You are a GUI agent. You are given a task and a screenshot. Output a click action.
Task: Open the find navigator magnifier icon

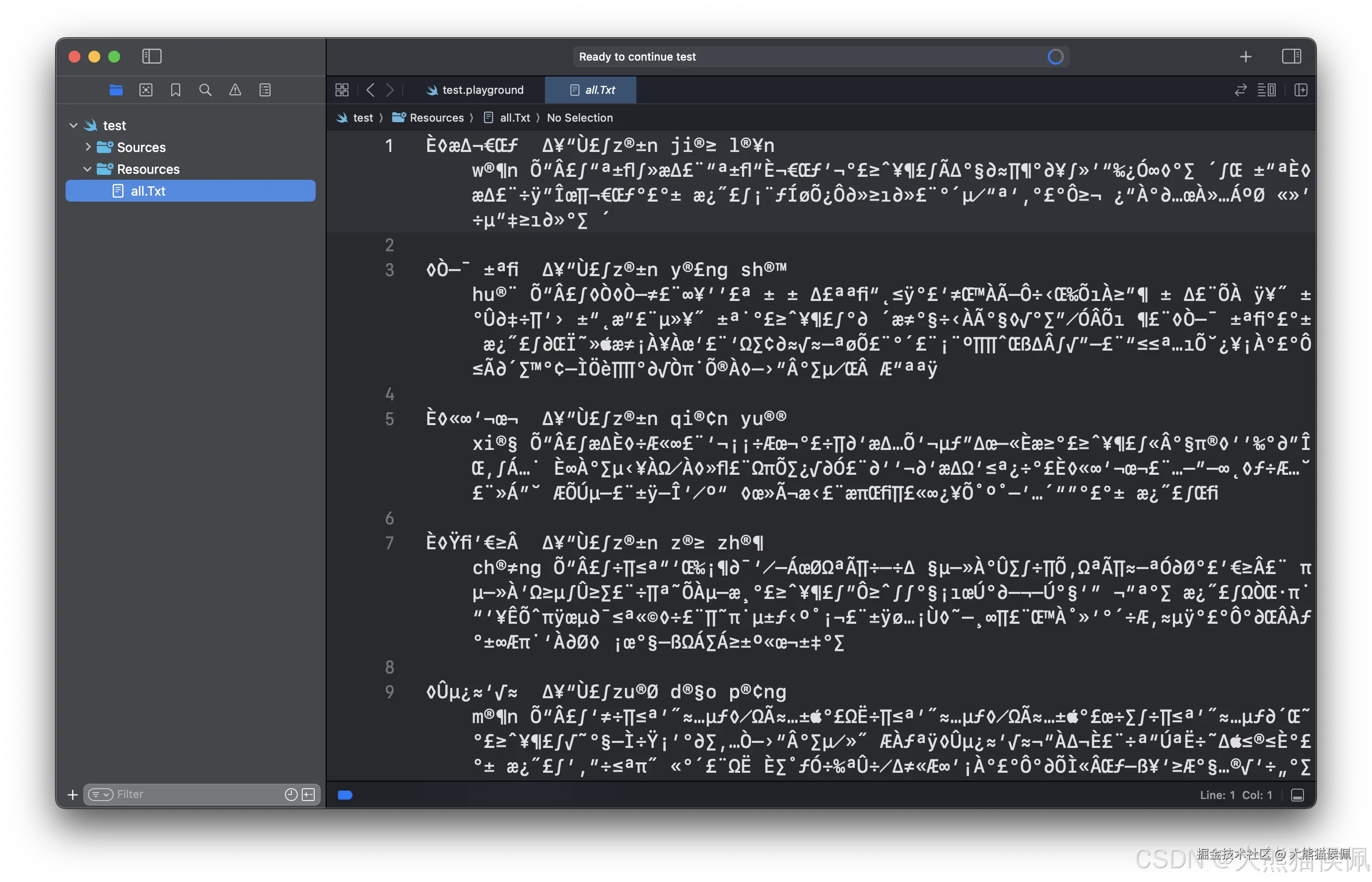click(x=206, y=90)
